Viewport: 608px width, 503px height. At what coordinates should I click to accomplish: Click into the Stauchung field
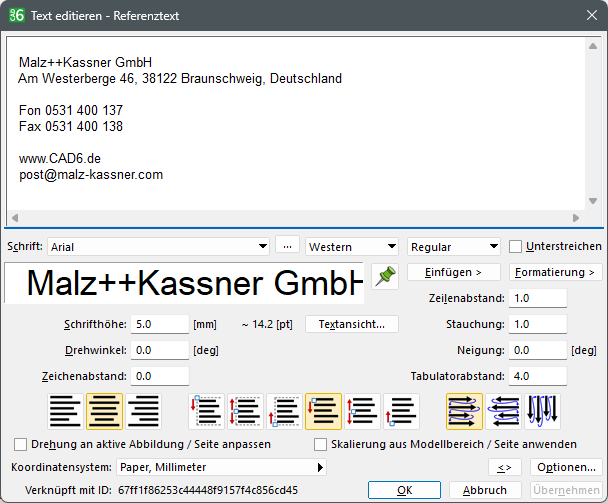pyautogui.click(x=538, y=324)
